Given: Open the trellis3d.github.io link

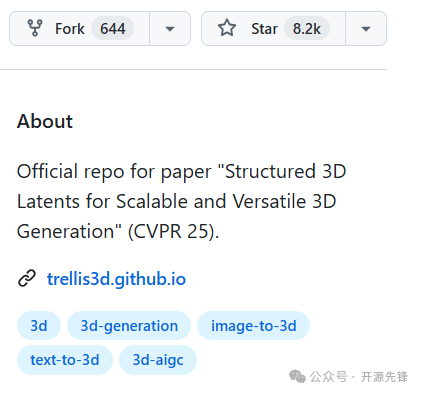Looking at the screenshot, I should (x=116, y=279).
